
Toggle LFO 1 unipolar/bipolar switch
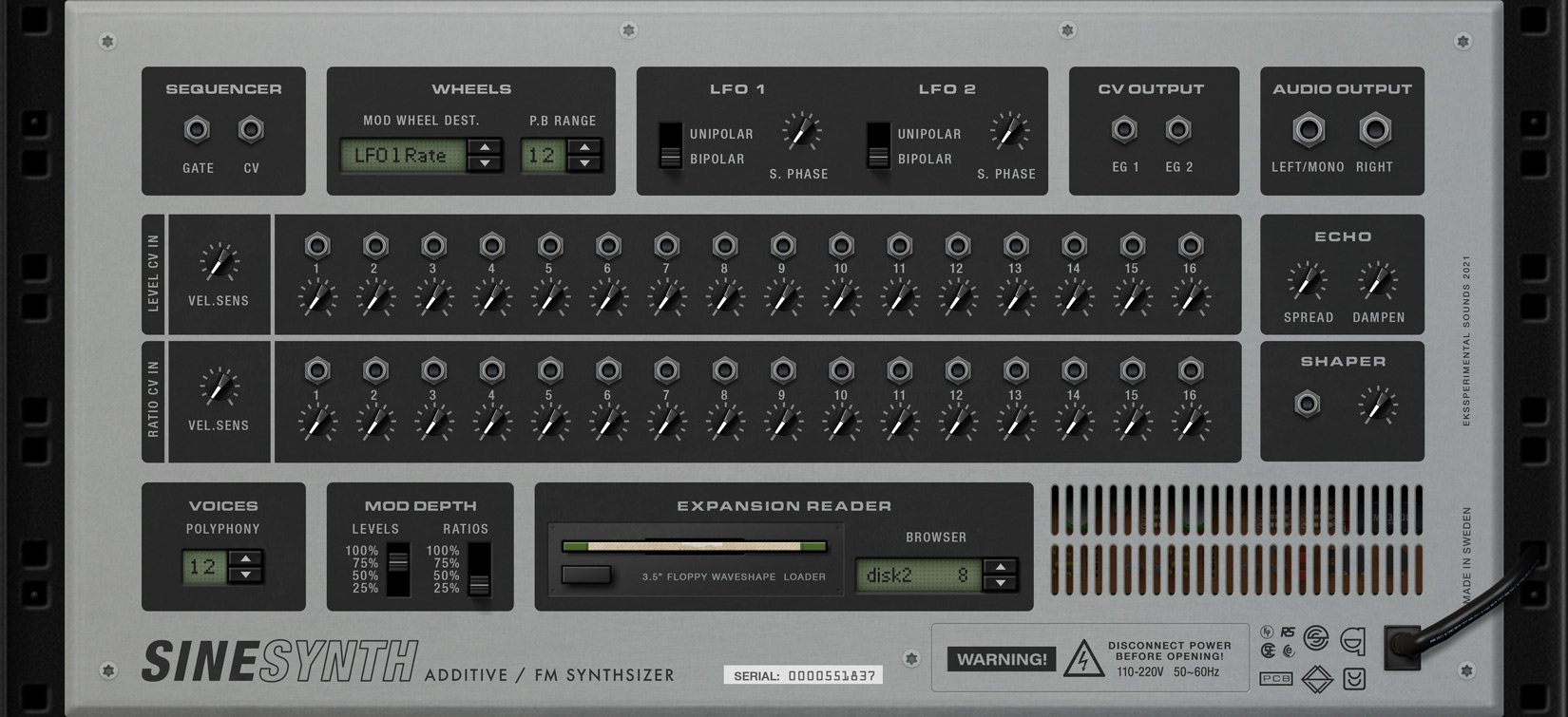pos(671,145)
